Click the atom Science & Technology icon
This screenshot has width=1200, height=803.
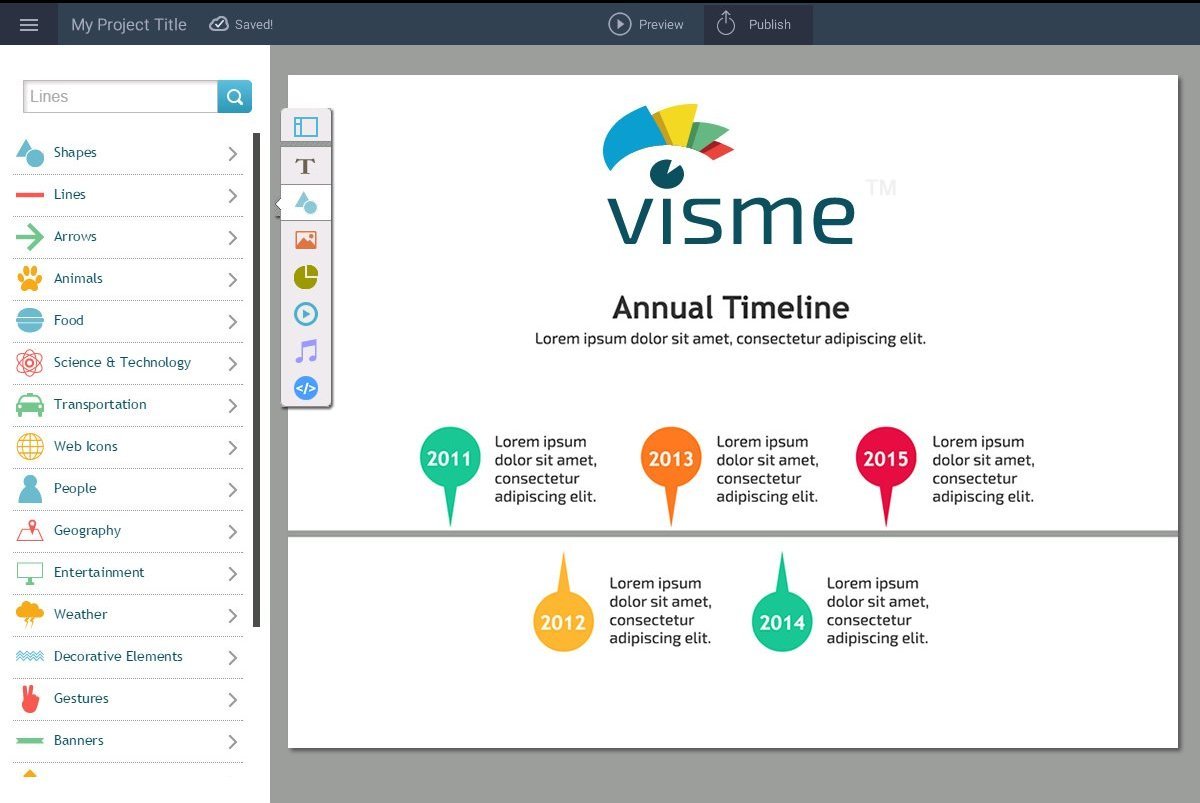click(x=30, y=362)
